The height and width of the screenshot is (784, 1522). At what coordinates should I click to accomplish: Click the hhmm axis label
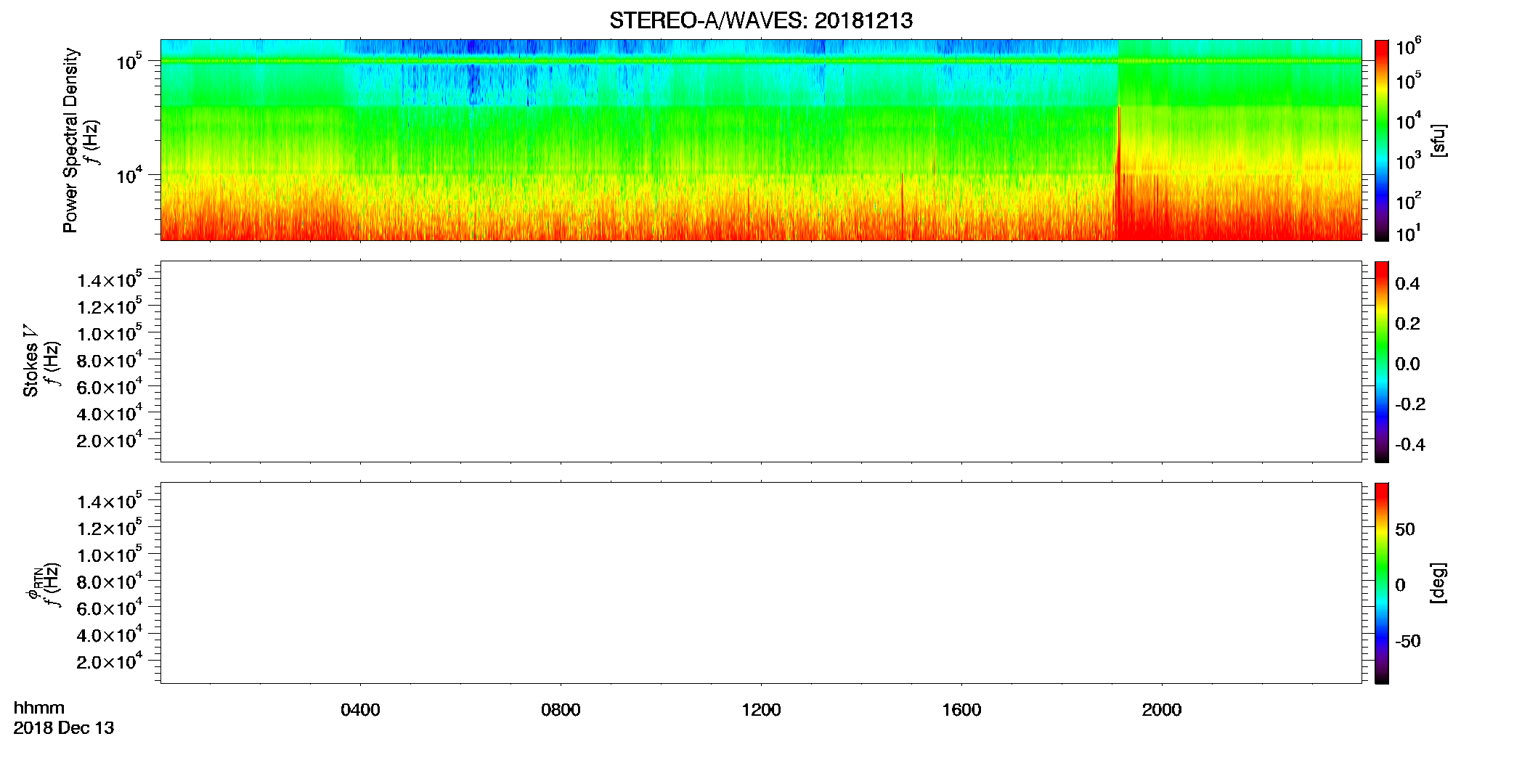(39, 708)
